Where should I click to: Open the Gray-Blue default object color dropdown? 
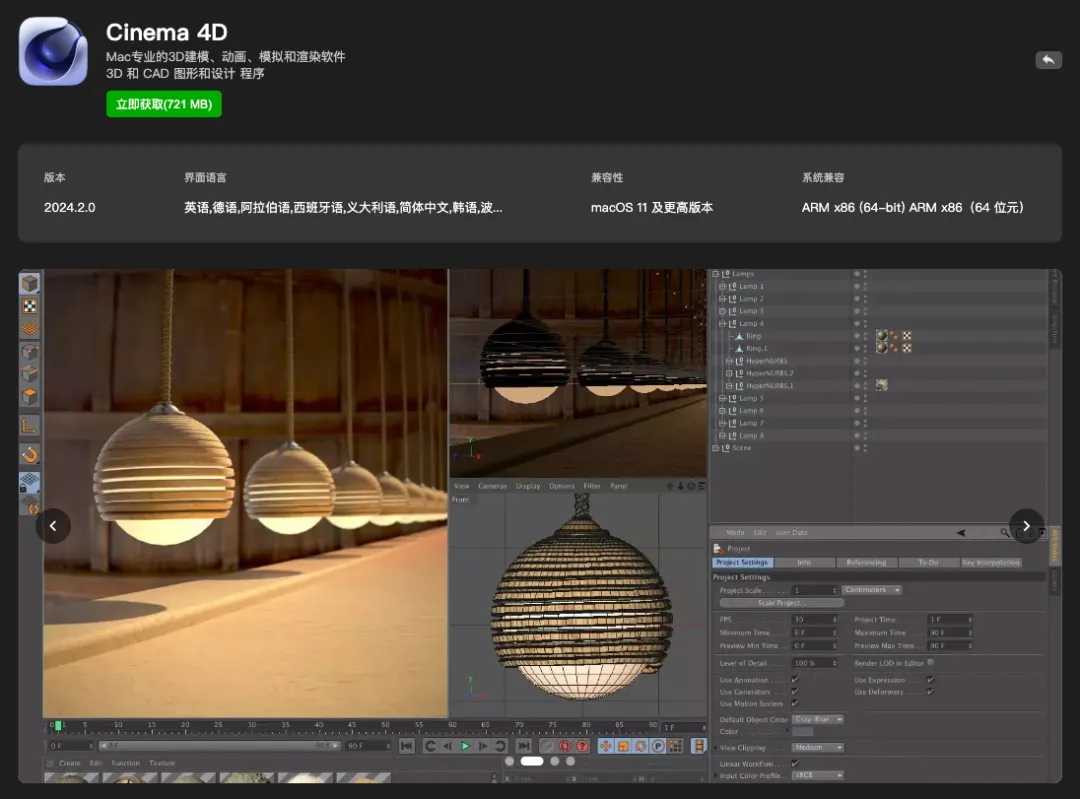[x=818, y=719]
